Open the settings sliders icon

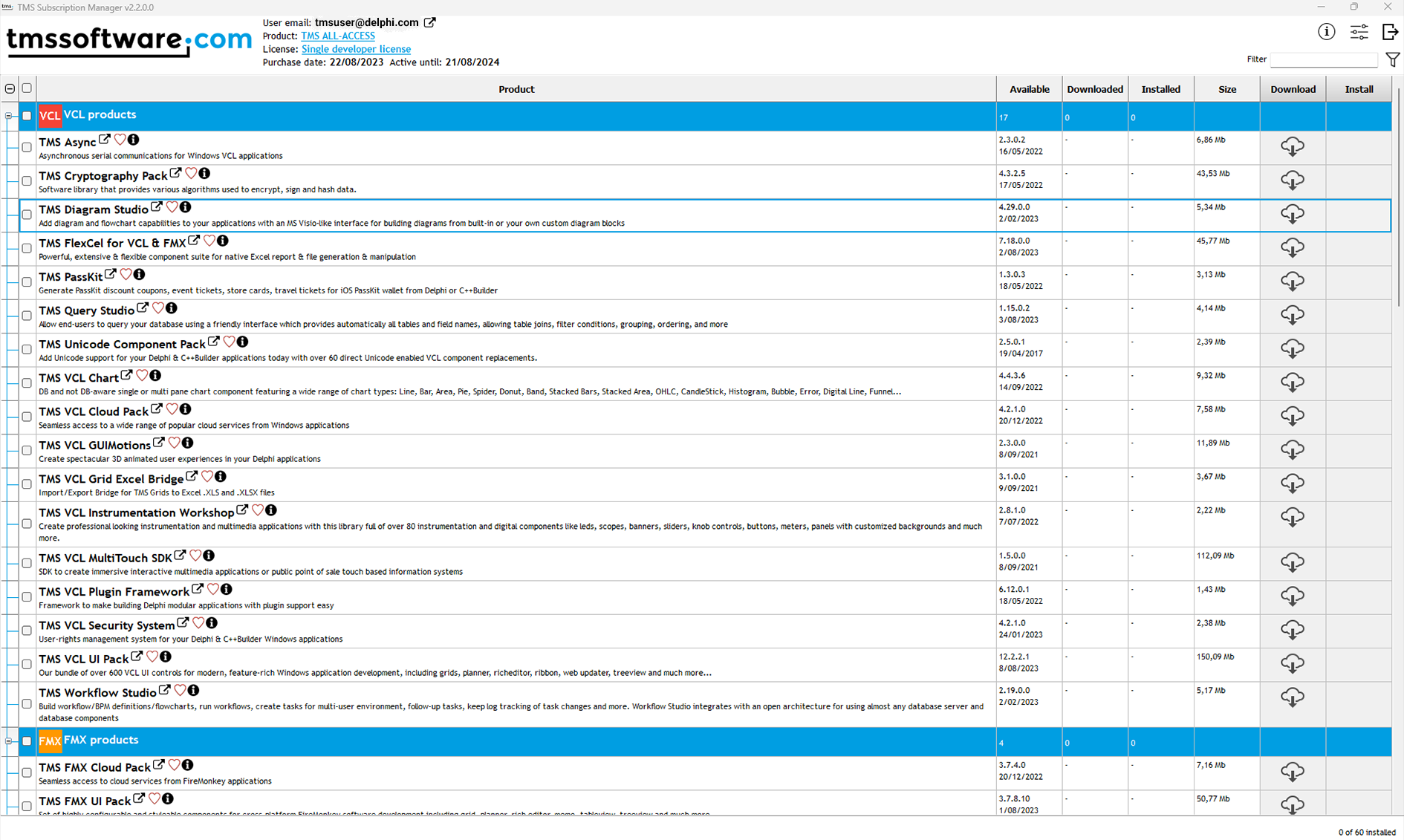(1359, 32)
